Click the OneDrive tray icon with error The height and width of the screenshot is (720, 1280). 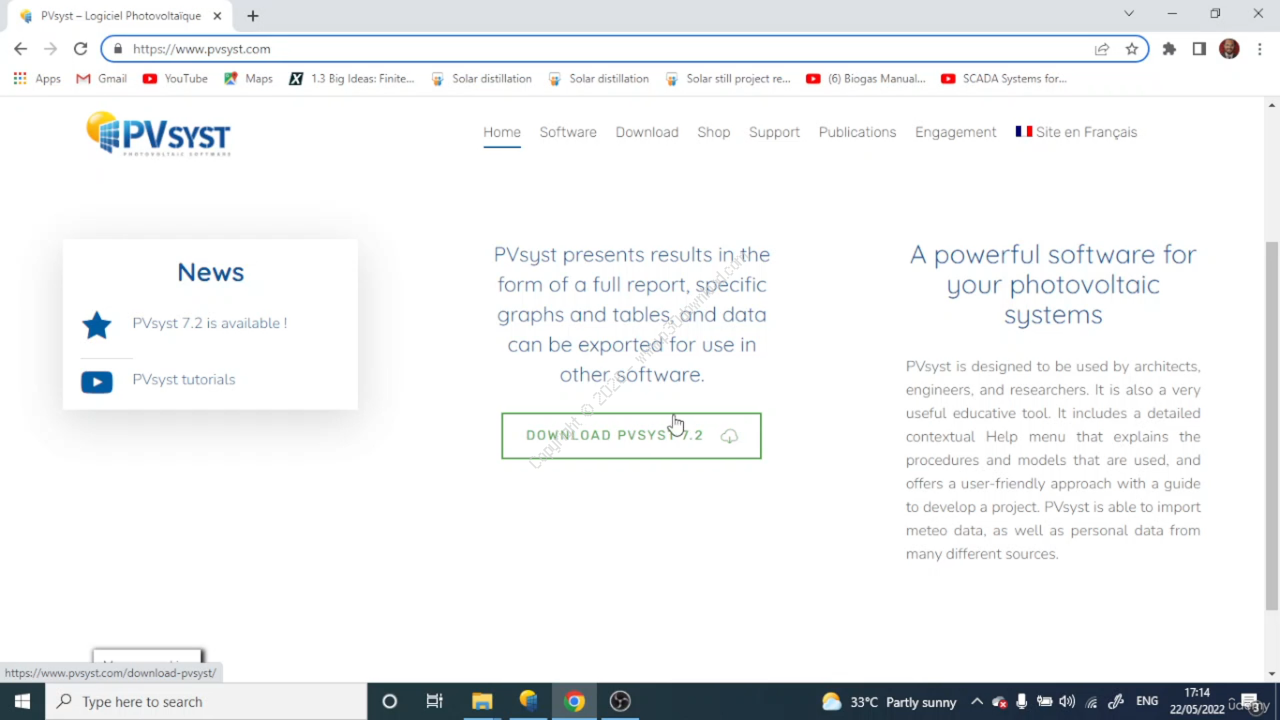click(999, 702)
